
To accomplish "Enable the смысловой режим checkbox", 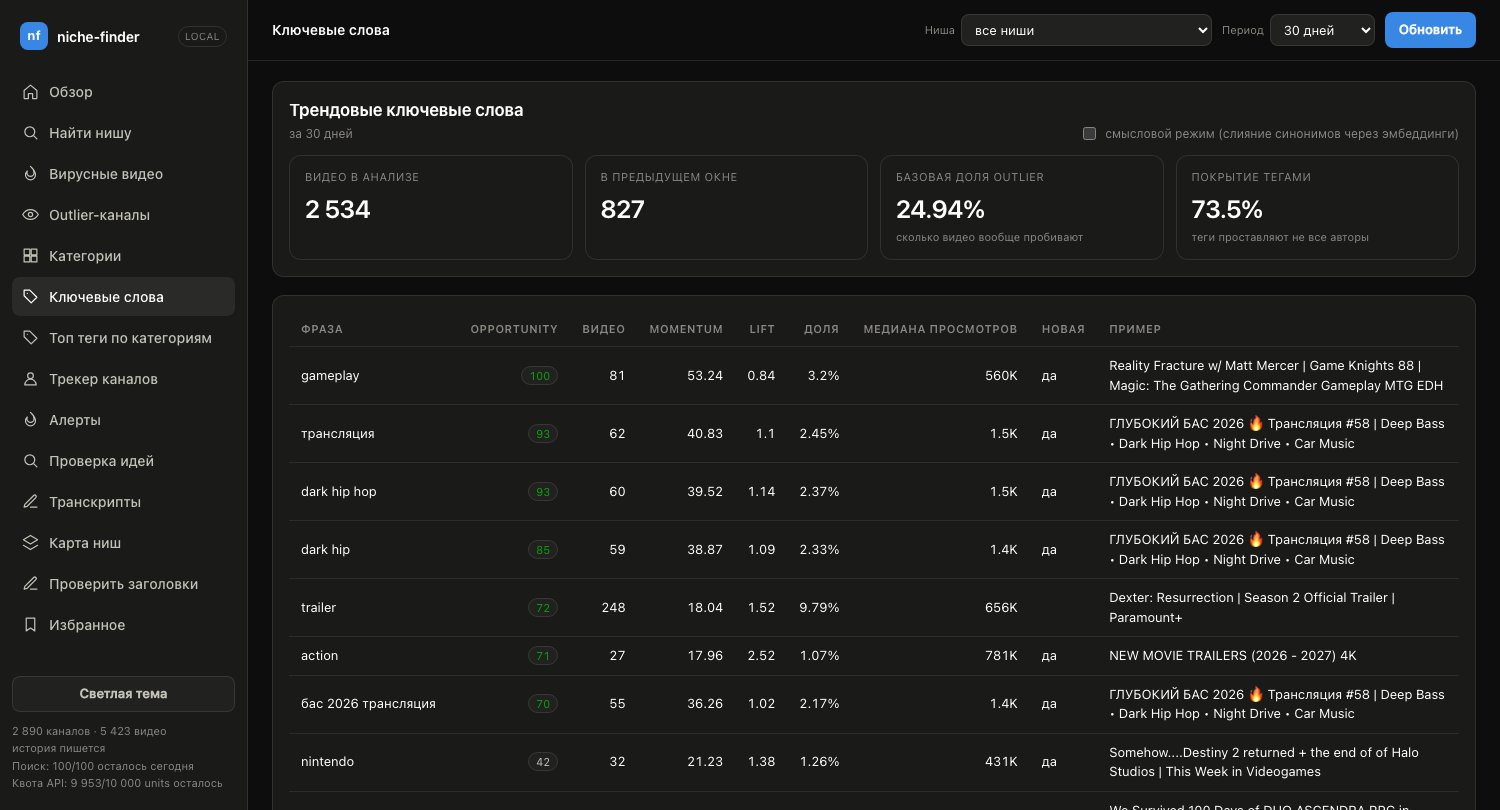I will (1090, 134).
